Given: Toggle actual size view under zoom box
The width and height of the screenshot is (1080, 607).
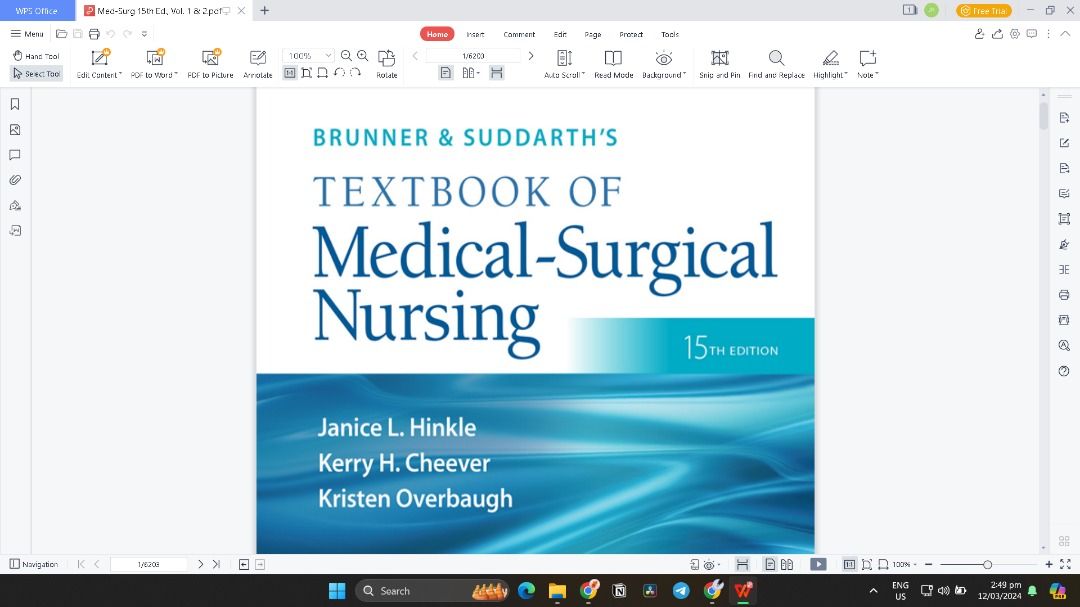Looking at the screenshot, I should click(x=290, y=73).
